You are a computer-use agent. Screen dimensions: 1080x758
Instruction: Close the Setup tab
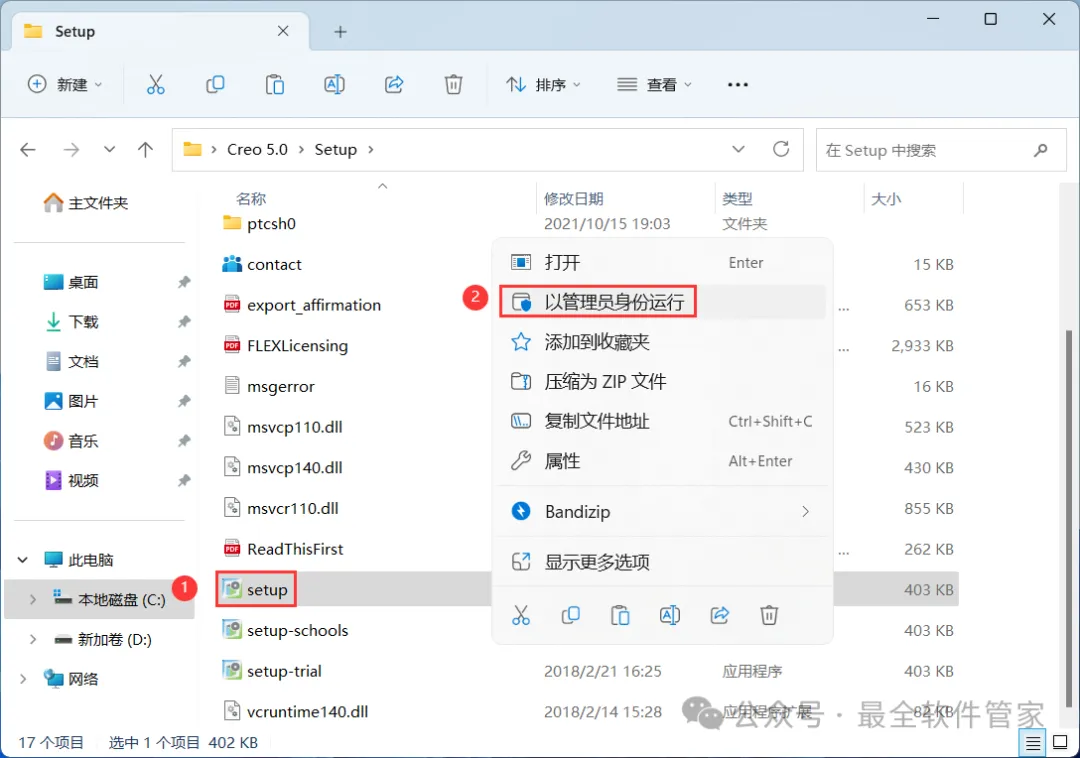click(x=283, y=31)
